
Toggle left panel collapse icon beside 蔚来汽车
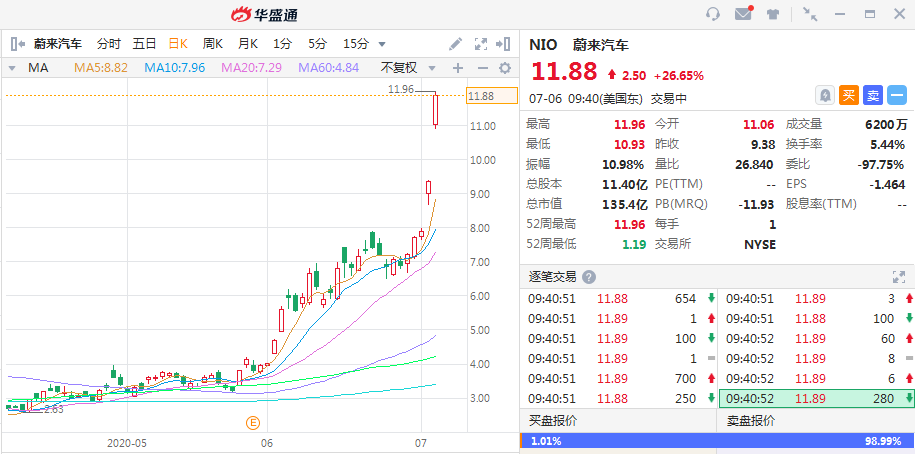tap(18, 43)
